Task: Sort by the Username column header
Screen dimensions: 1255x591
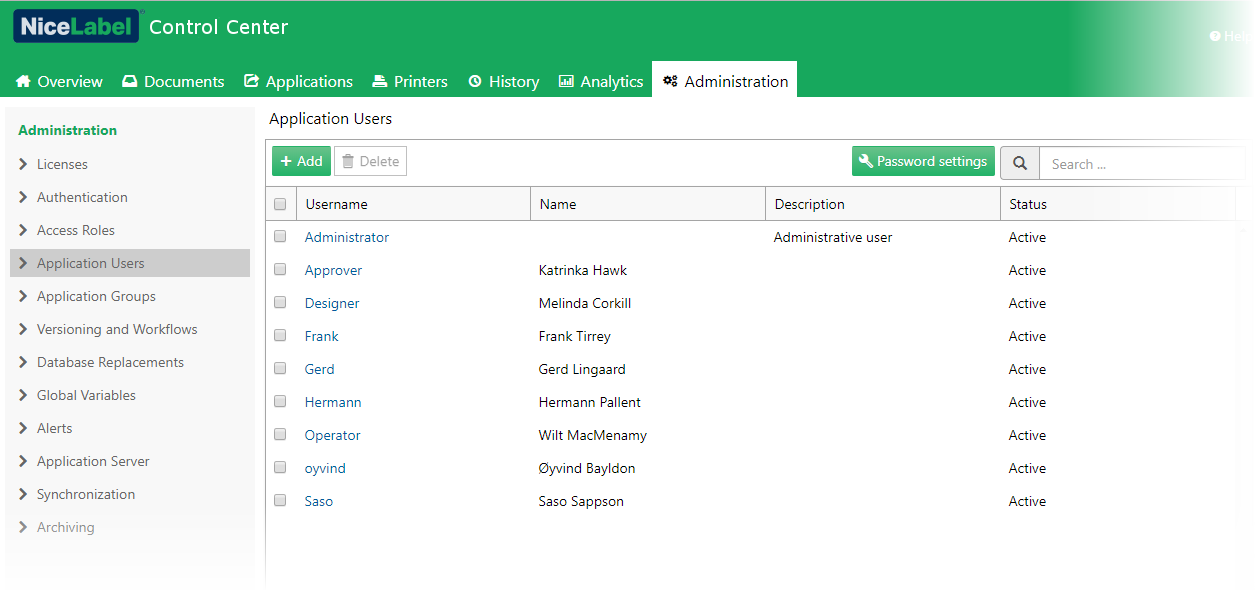Action: tap(337, 204)
